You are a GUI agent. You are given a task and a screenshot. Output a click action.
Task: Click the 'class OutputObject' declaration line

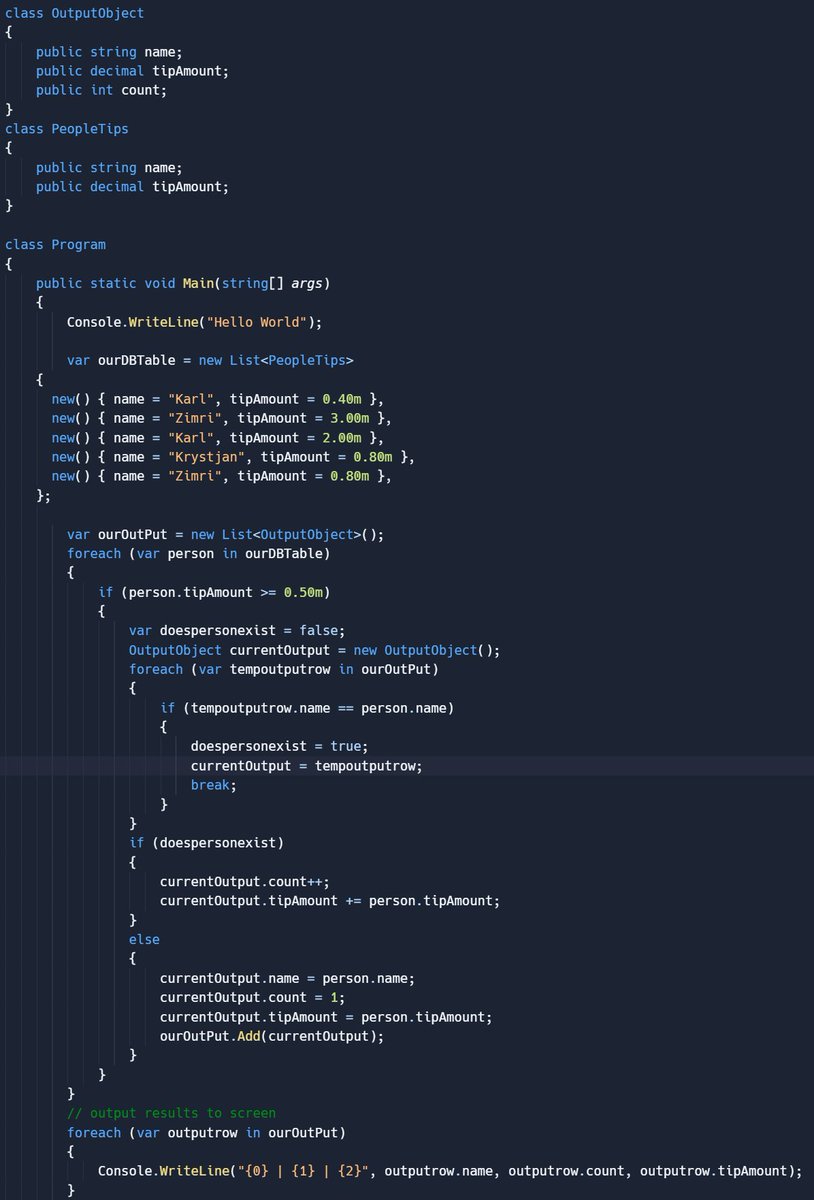point(75,13)
